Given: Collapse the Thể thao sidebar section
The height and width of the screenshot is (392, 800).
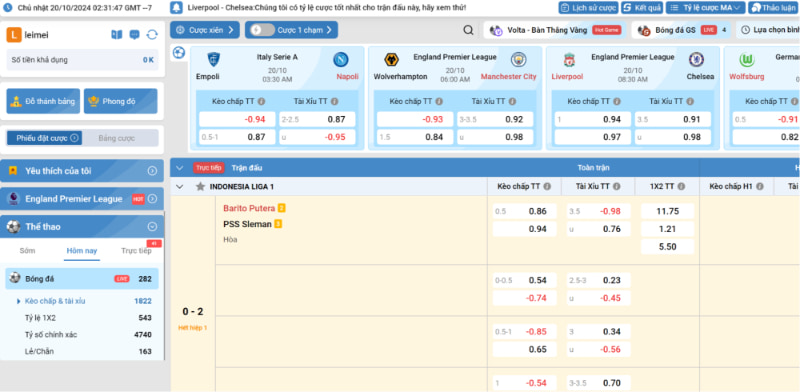Looking at the screenshot, I should [152, 227].
